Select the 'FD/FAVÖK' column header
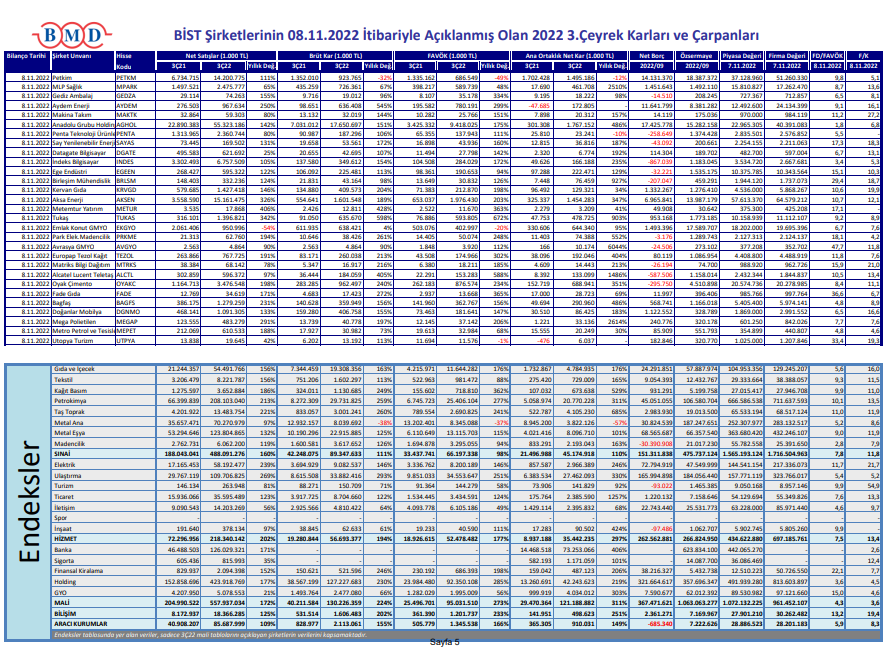Screen dimensions: 889x658 (x=827, y=56)
